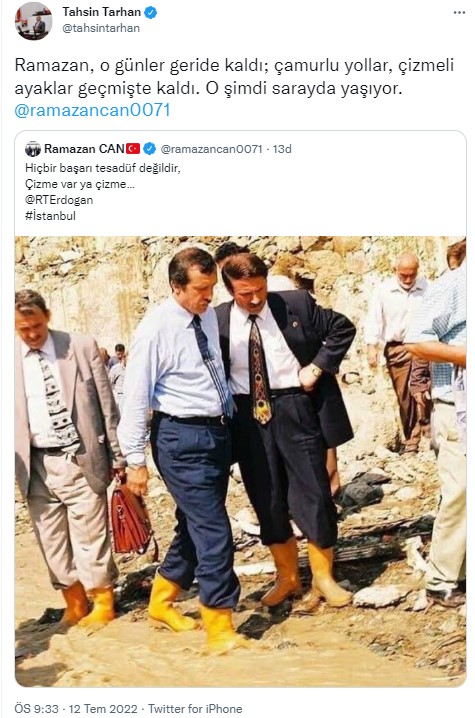
Task: Click the quoted tweet line 'Çizme var ya çizme...'
Action: coord(80,184)
